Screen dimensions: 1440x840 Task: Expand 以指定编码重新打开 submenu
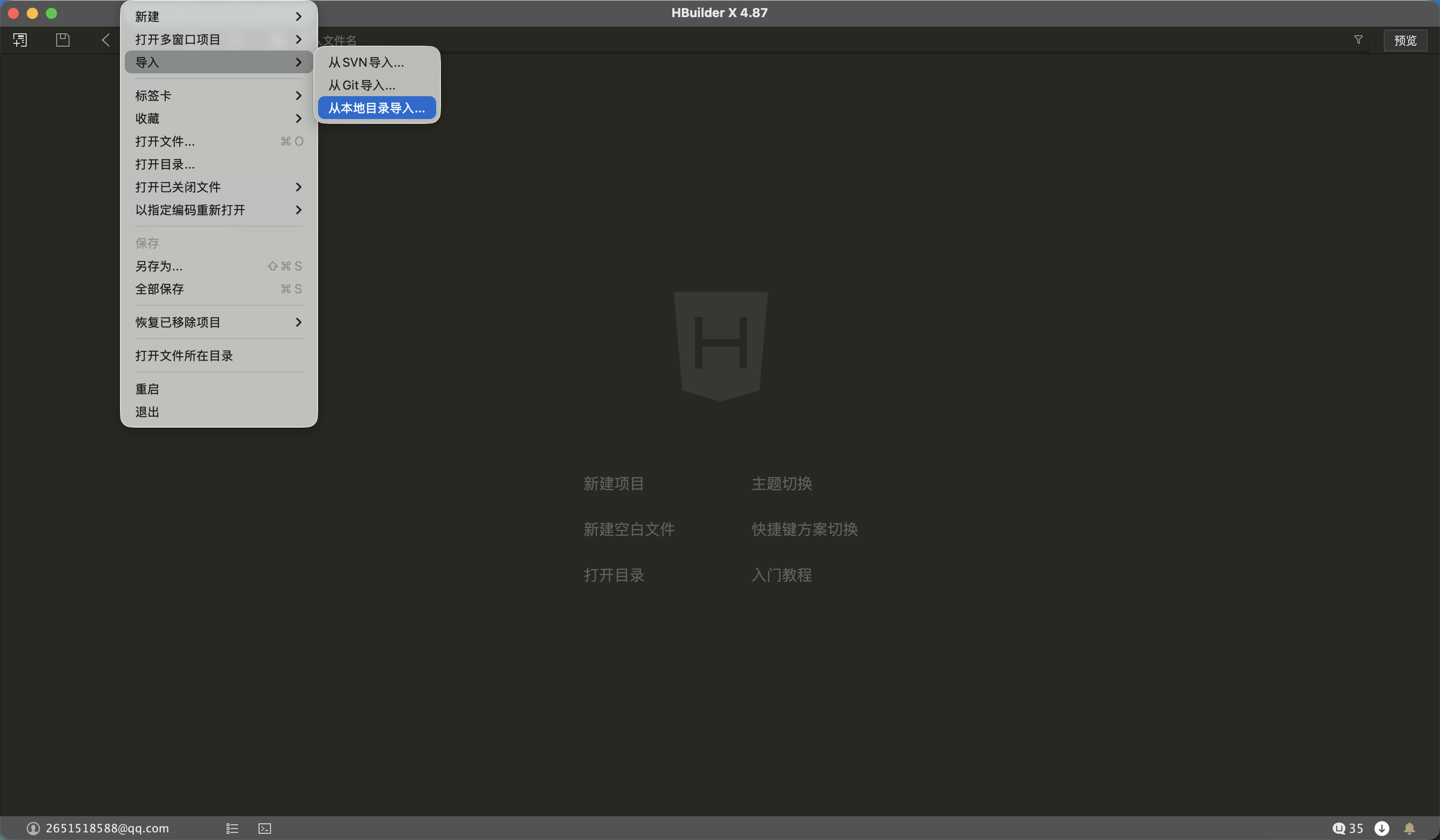pos(218,210)
